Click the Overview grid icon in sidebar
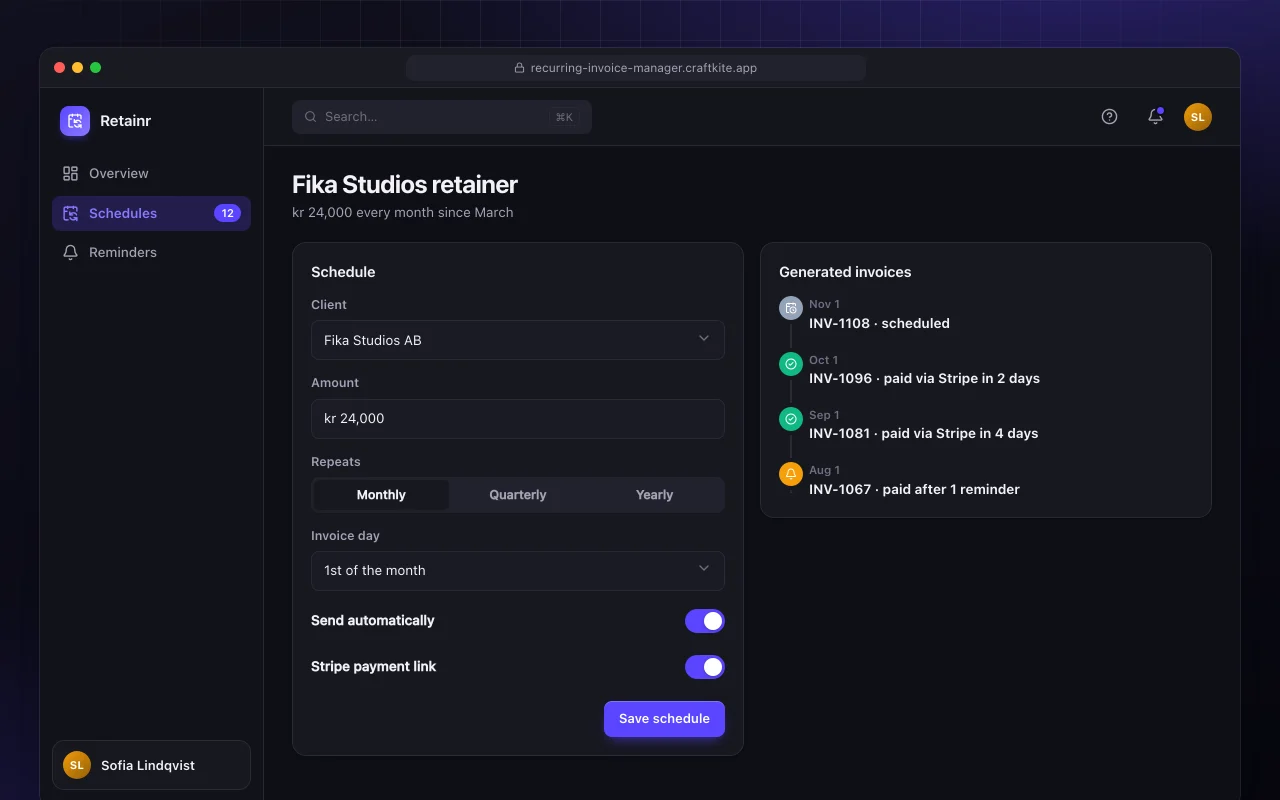The image size is (1280, 800). pyautogui.click(x=70, y=173)
